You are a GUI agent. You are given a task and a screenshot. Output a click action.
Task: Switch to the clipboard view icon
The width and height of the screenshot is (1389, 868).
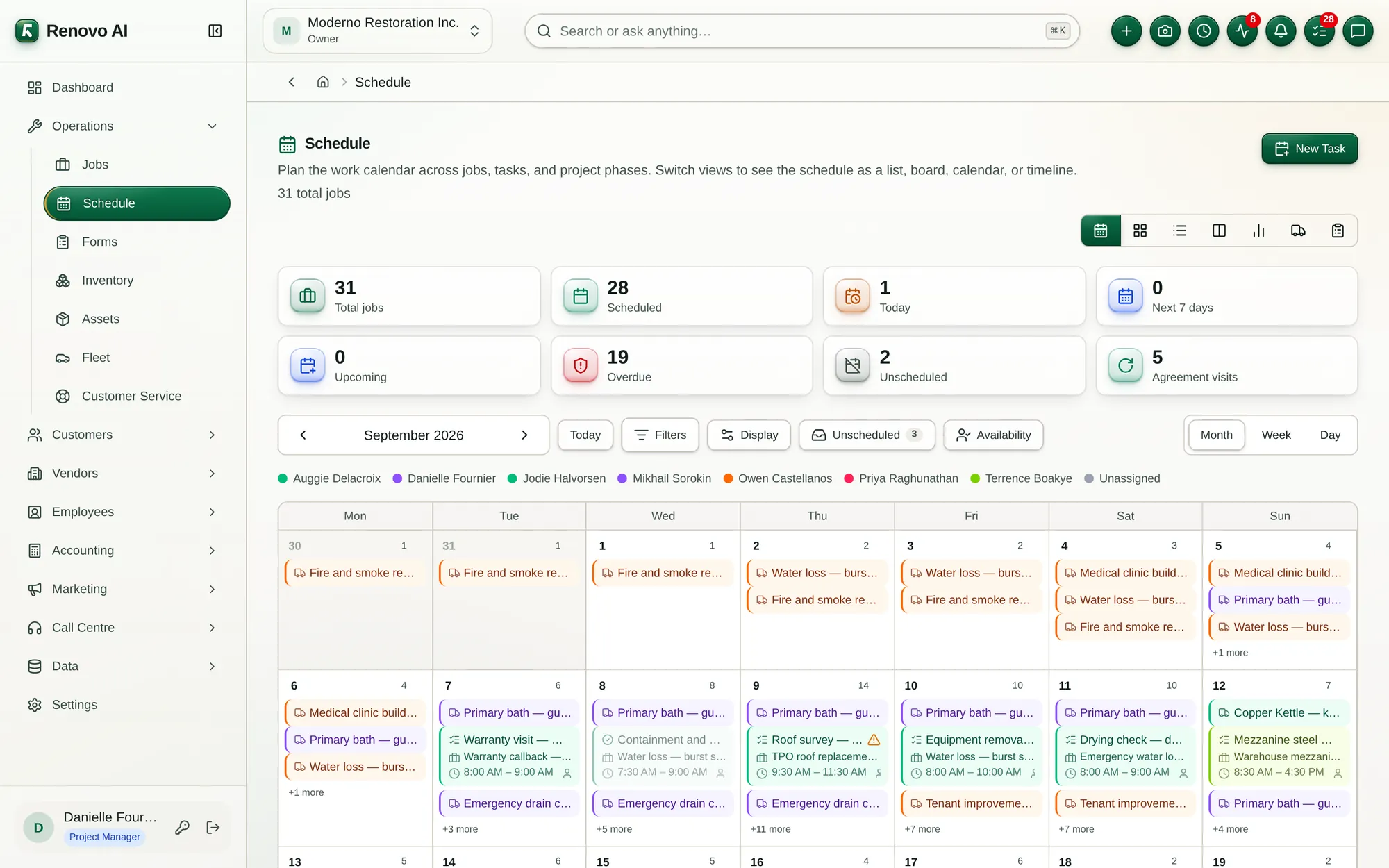[1338, 231]
